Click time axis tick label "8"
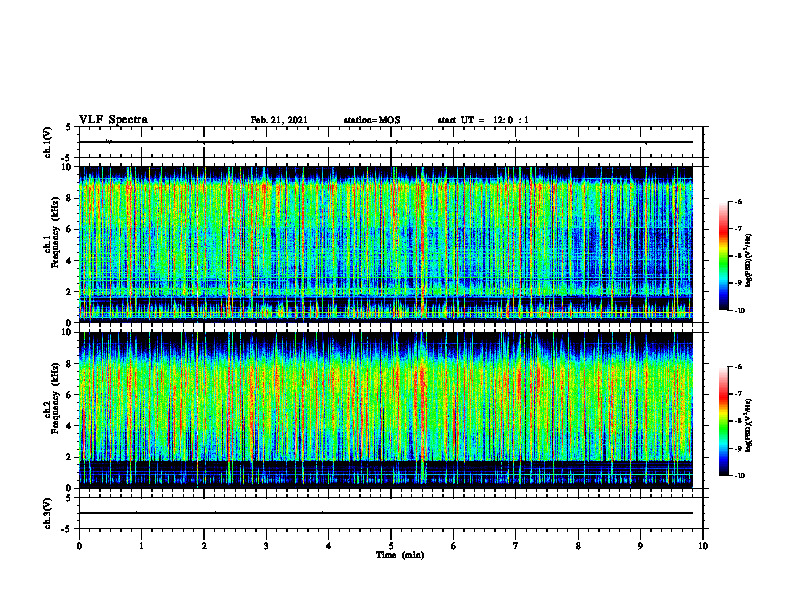Viewport: 792px width, 612px height. pos(578,546)
